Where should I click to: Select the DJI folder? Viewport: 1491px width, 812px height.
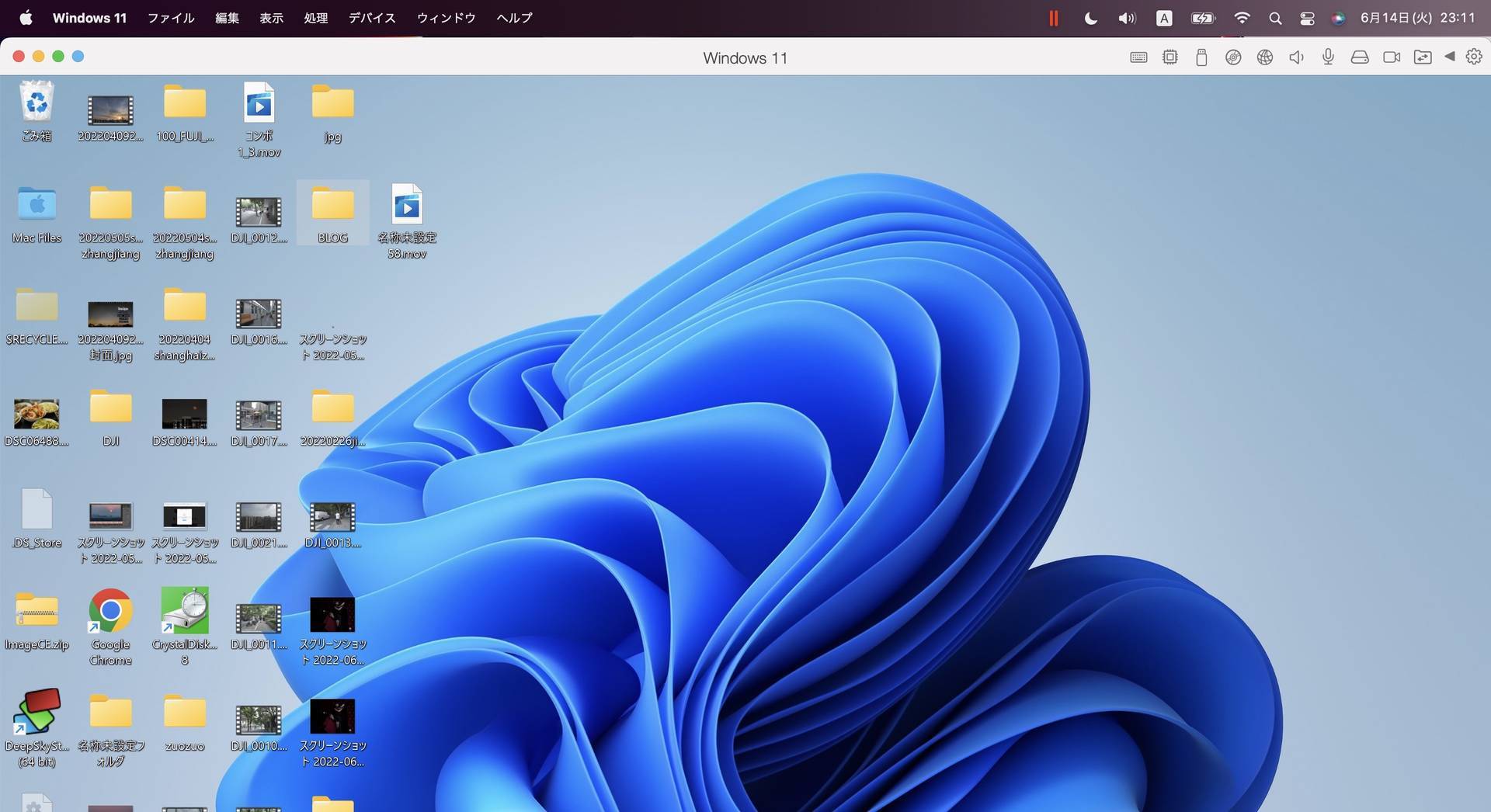click(110, 418)
